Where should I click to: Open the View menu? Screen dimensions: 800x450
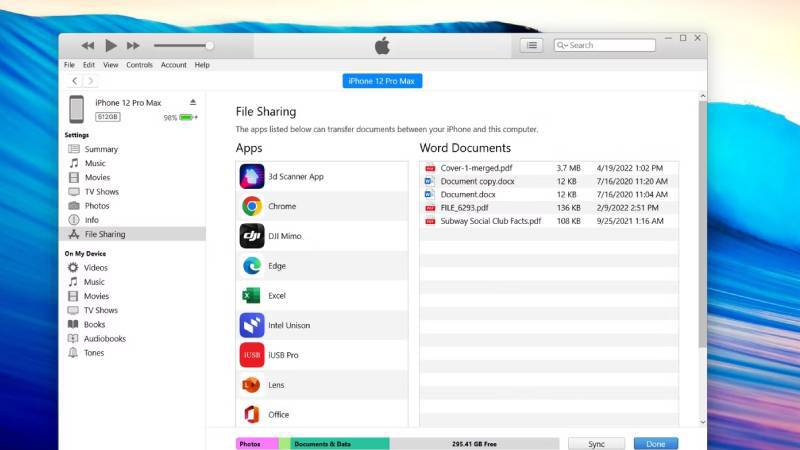[111, 65]
